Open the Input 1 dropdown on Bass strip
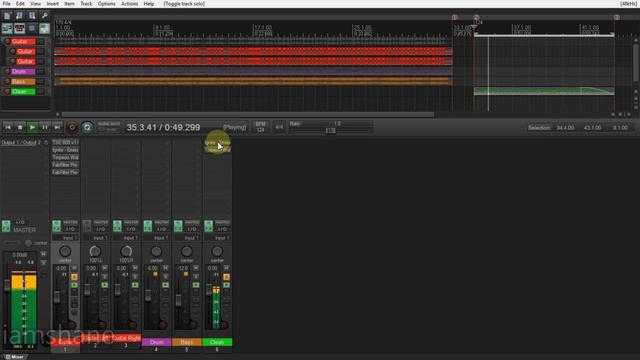Screen dimensions: 640x360 (x=187, y=238)
